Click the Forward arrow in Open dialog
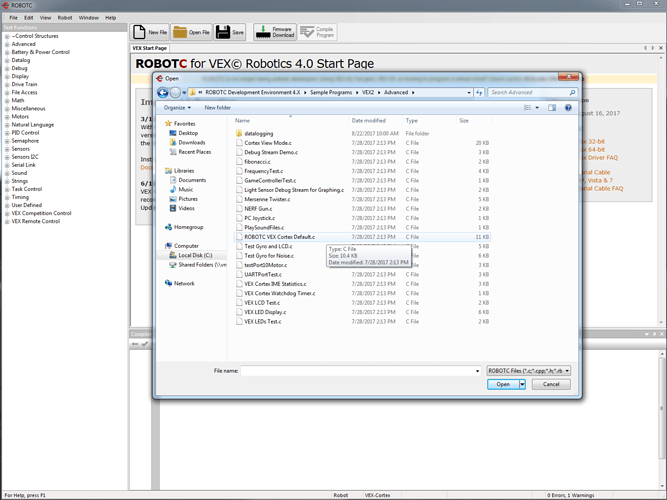667x500 pixels. point(175,92)
